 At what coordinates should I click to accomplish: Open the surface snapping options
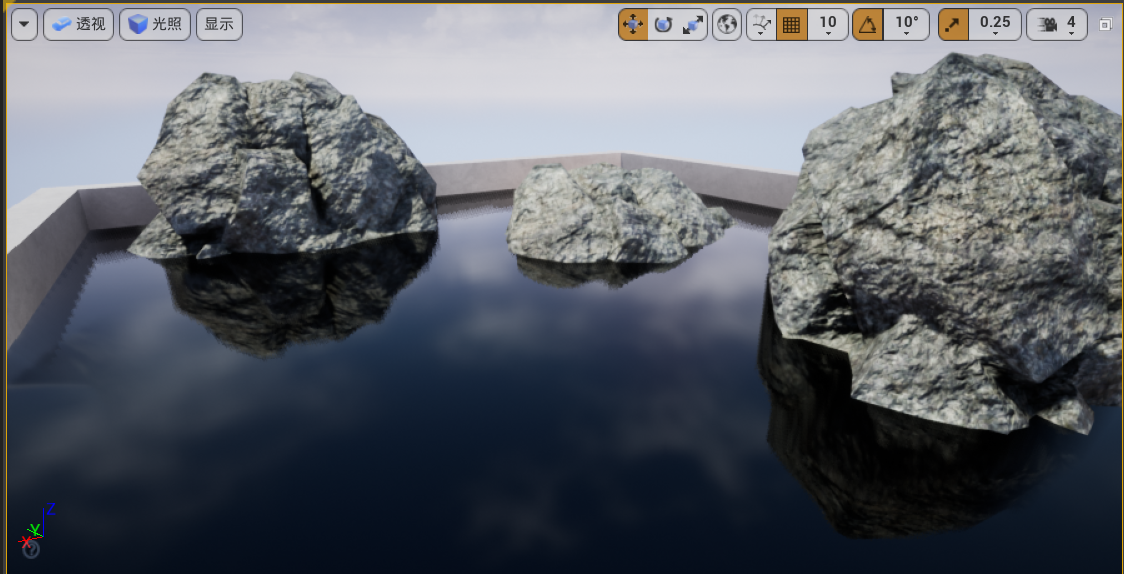point(761,25)
